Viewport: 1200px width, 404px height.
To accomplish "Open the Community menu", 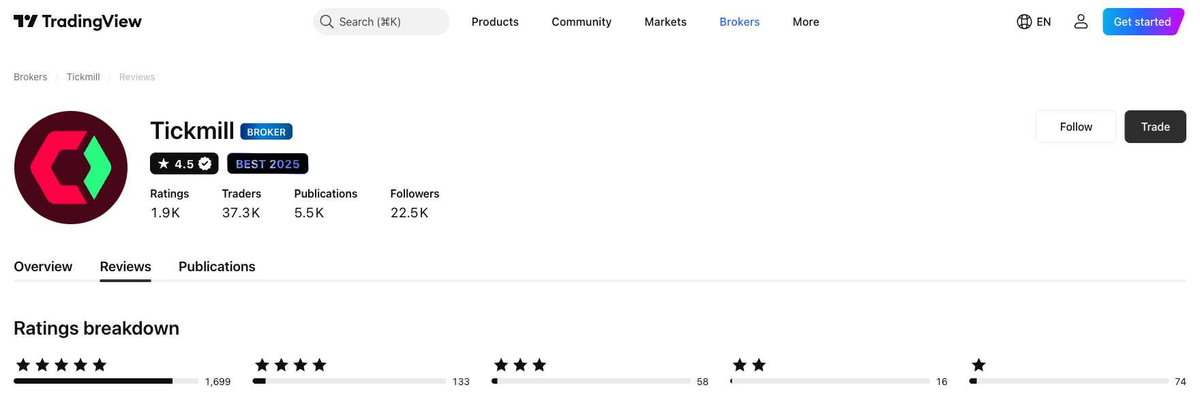I will click(x=581, y=22).
